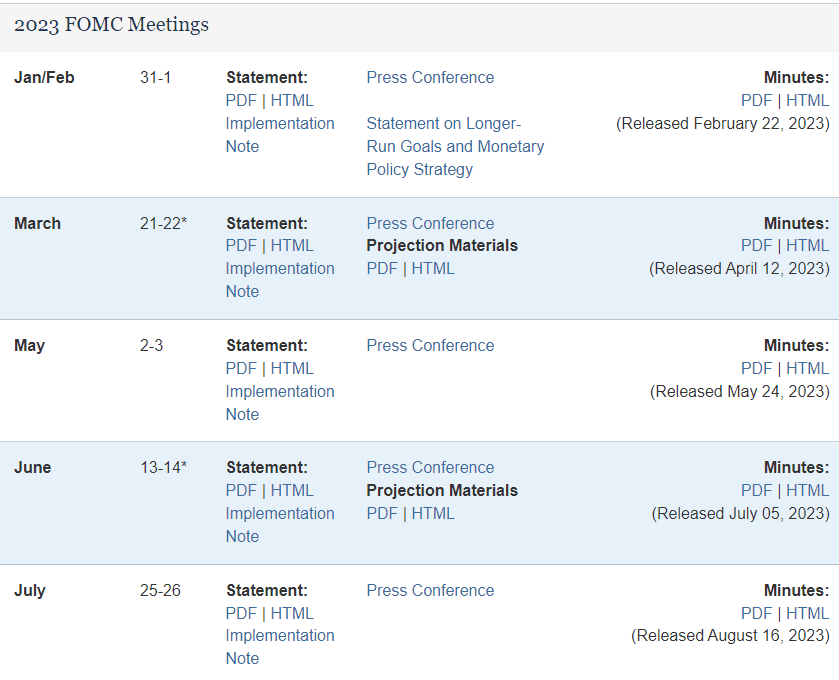
Task: Open July minutes HTML link
Action: click(x=807, y=614)
